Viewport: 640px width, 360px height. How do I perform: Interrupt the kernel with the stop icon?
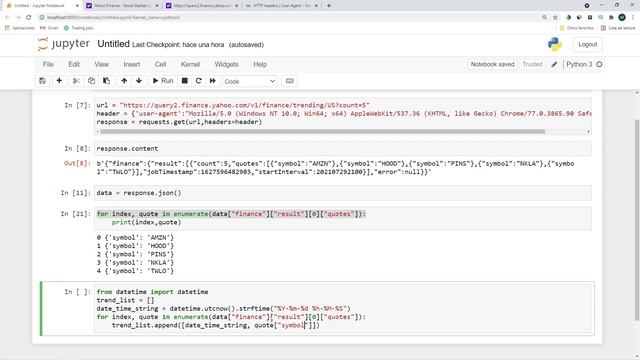(184, 81)
